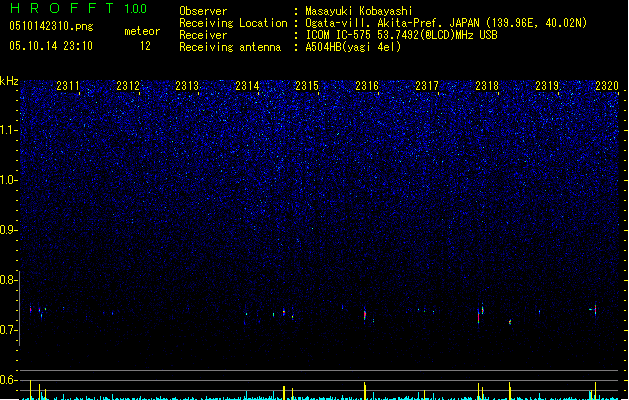Screen dimensions: 629x400
Task: Click the 'meteor' label
Action: tap(142, 31)
